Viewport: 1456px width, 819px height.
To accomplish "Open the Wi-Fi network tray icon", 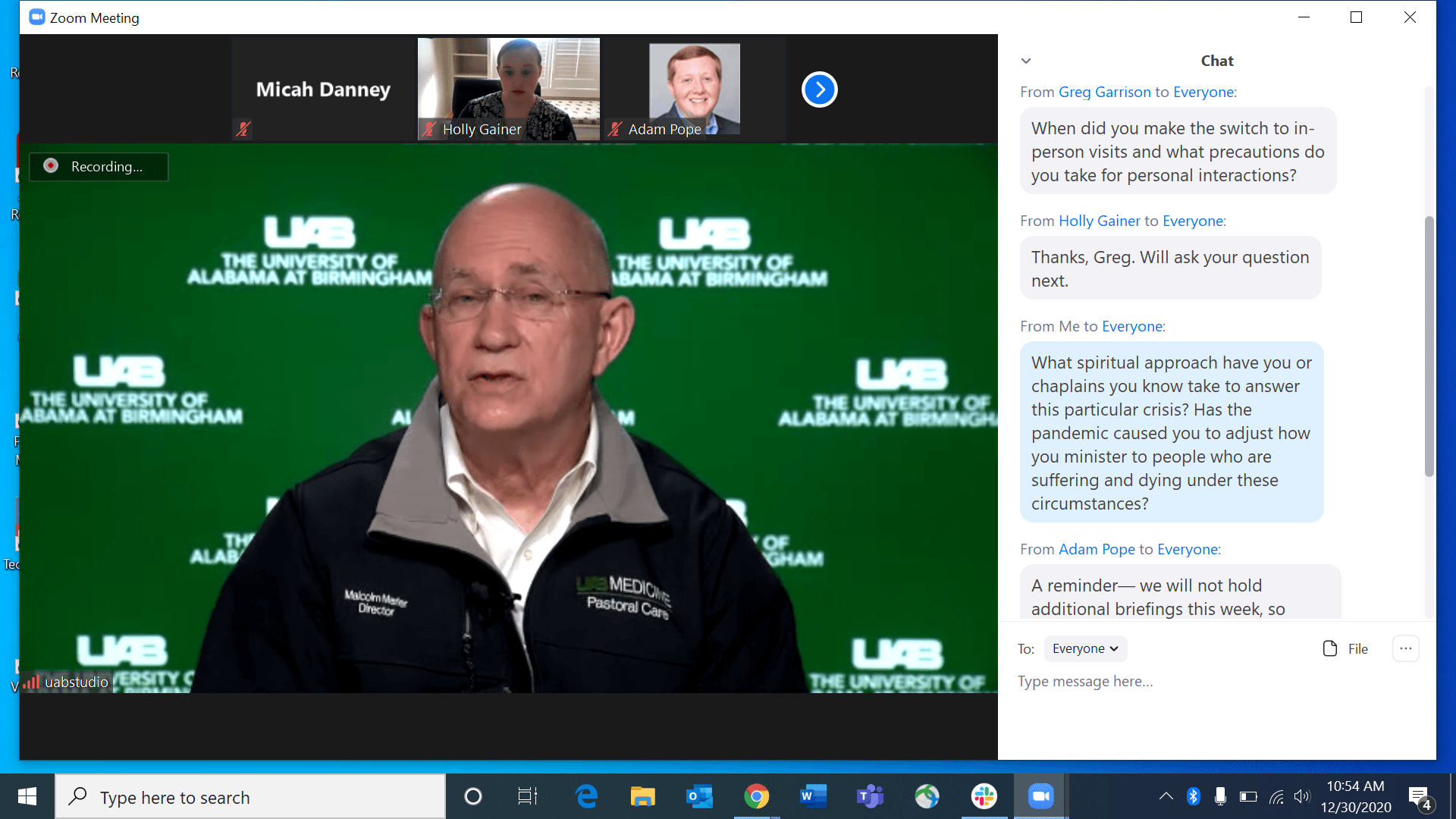I will (1276, 796).
